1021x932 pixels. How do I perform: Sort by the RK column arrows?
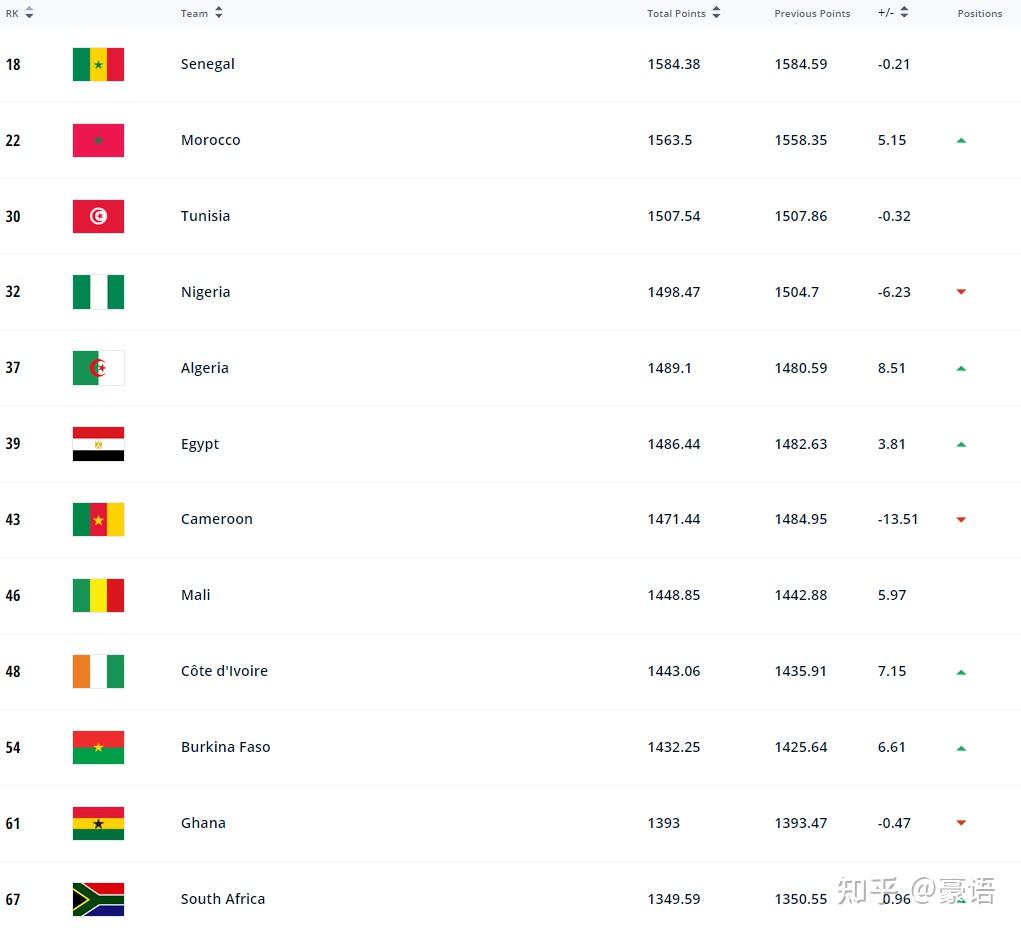coord(29,13)
